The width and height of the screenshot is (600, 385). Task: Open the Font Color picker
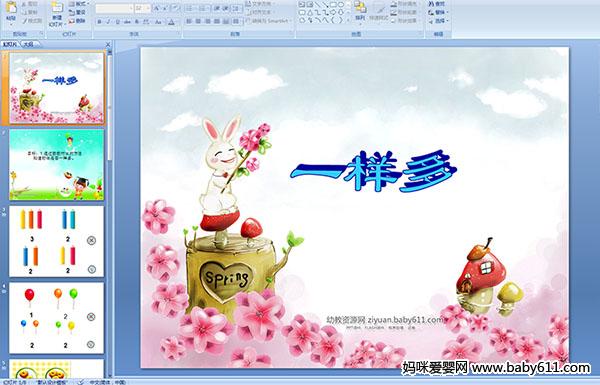click(x=171, y=22)
